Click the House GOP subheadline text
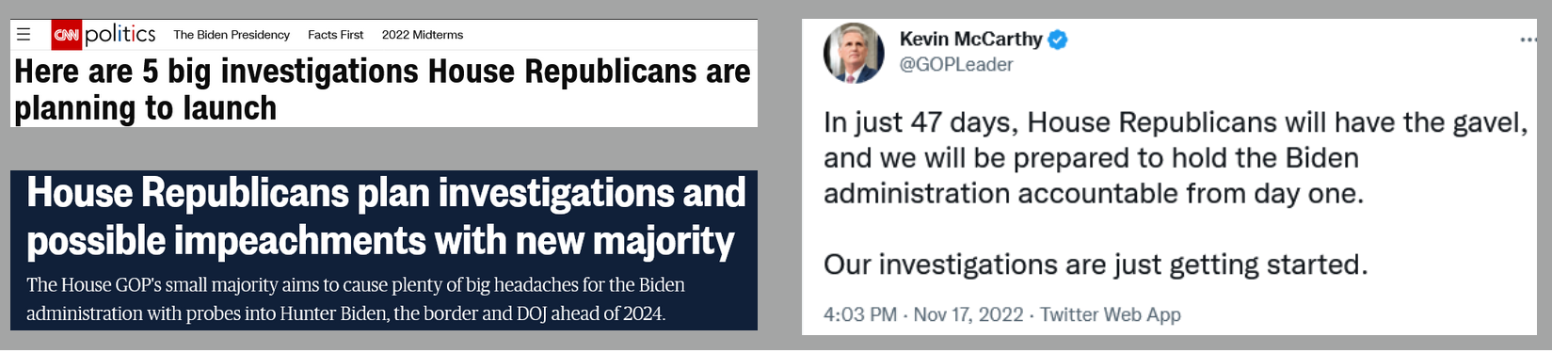Viewport: 1568px width, 353px height. pyautogui.click(x=356, y=298)
